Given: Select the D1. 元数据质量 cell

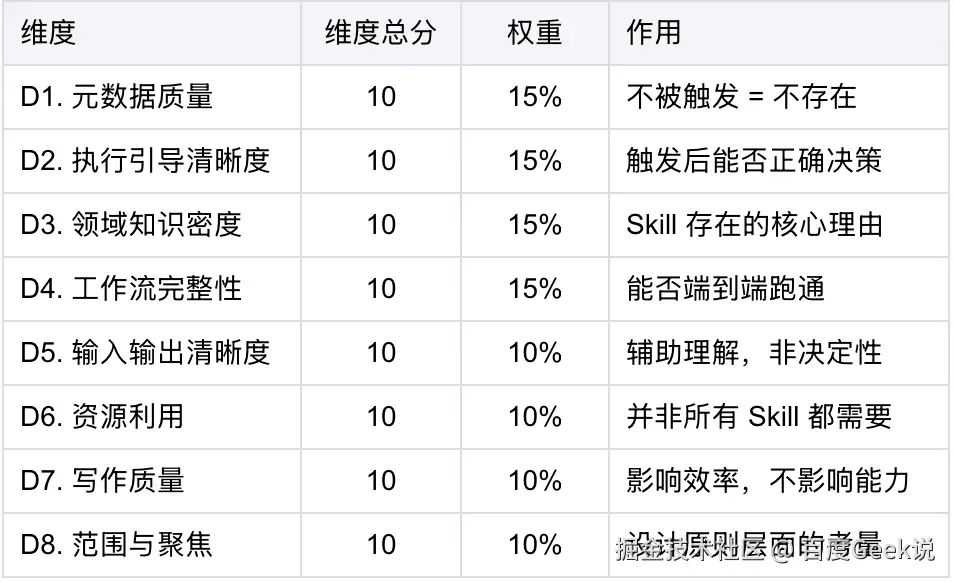Looking at the screenshot, I should pos(117,97).
